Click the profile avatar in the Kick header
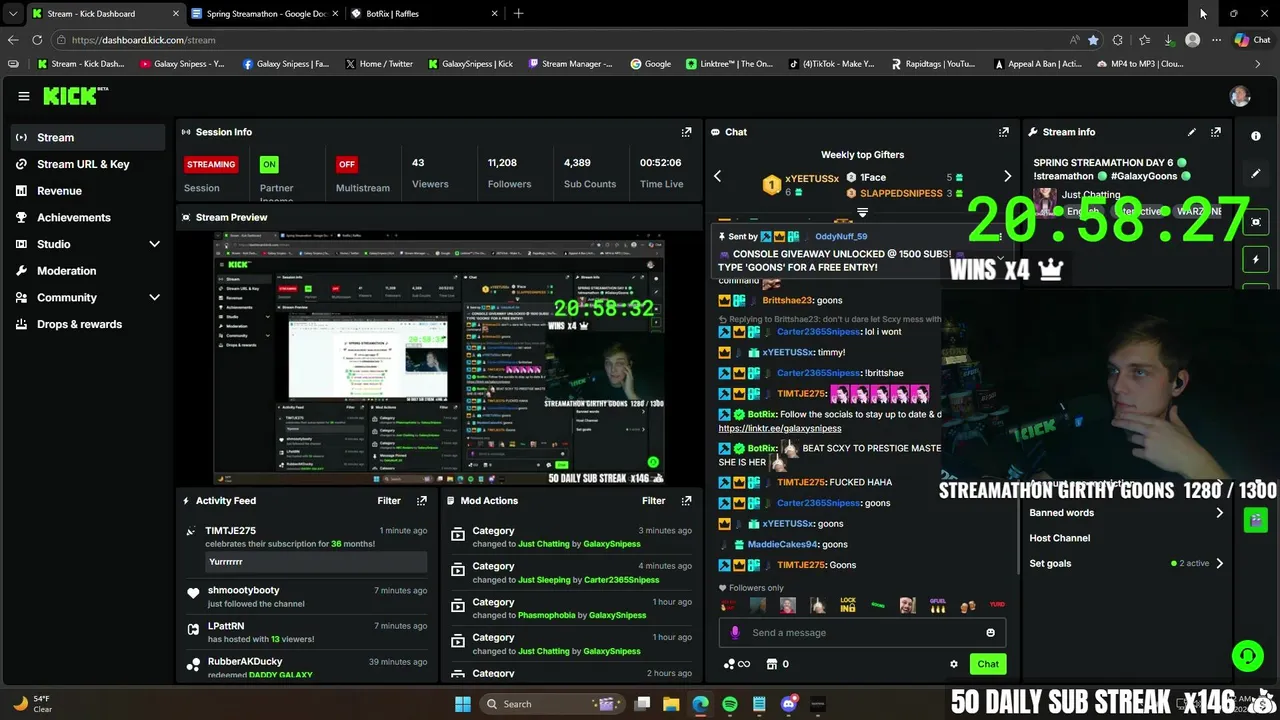Screen dimensions: 1280x720 pyautogui.click(x=1240, y=96)
